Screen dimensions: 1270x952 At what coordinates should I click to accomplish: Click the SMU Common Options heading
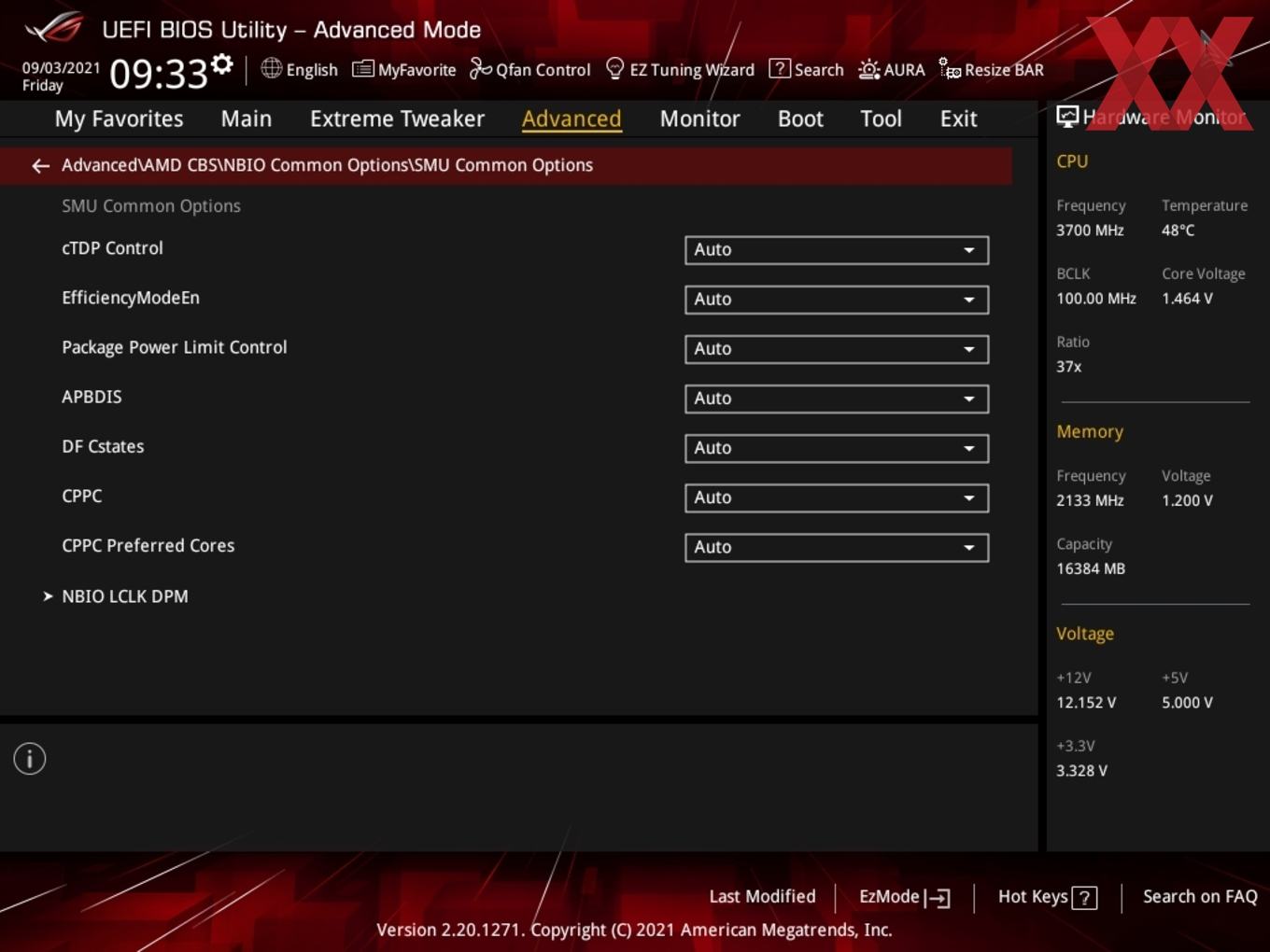[x=151, y=206]
